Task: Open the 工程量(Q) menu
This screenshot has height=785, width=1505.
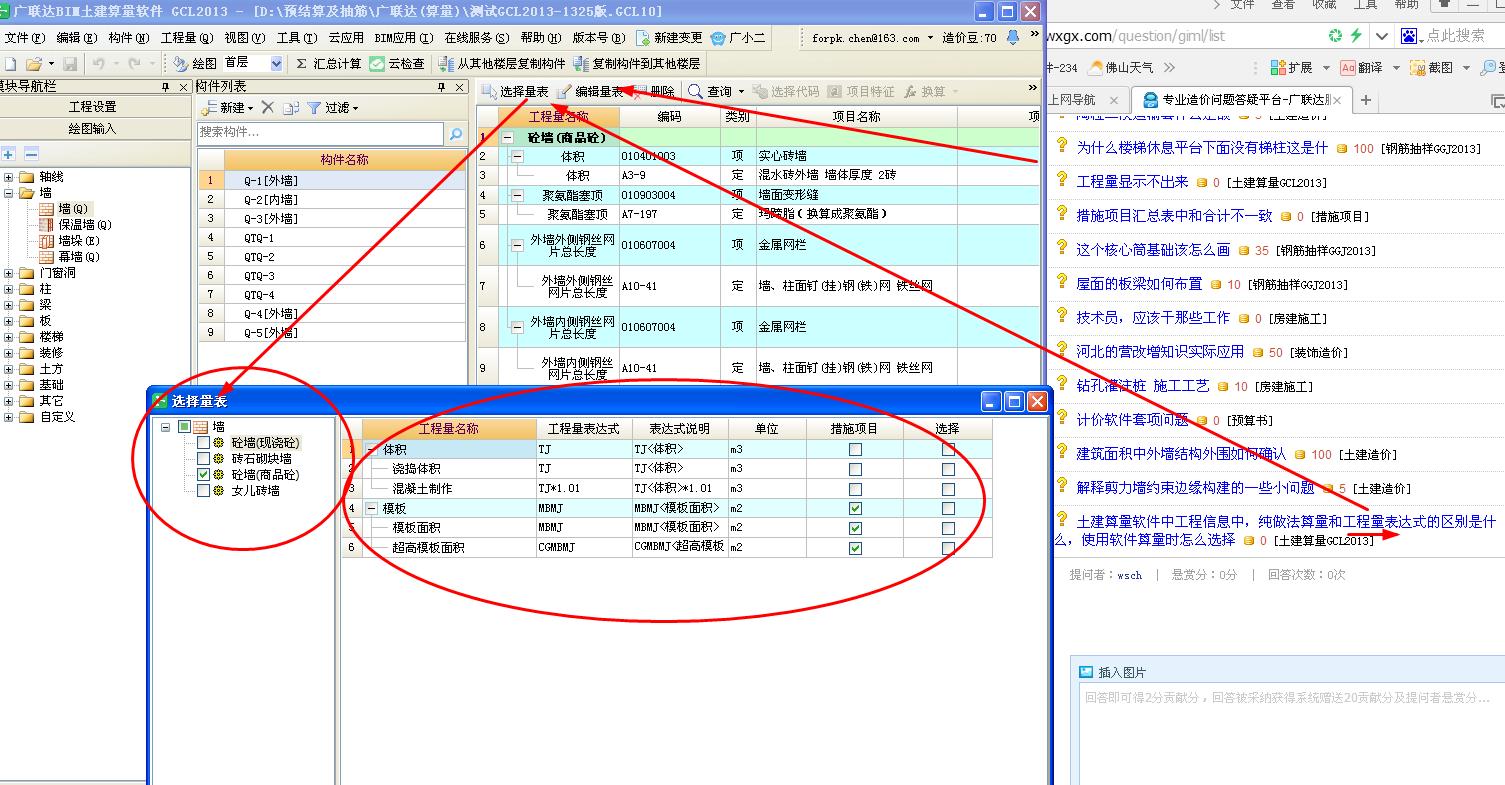Action: pos(187,38)
